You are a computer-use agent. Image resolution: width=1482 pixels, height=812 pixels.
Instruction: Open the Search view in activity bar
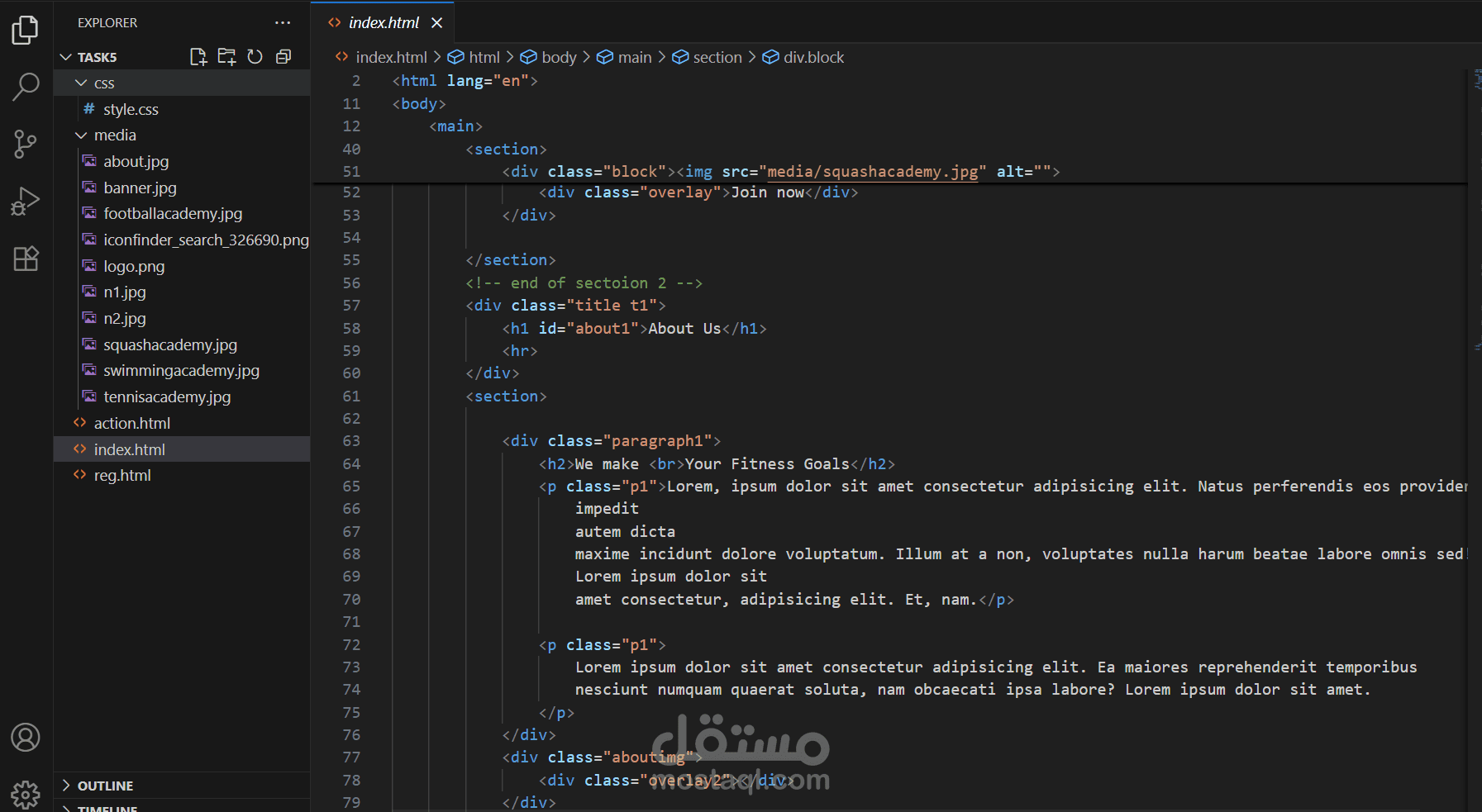click(x=26, y=87)
